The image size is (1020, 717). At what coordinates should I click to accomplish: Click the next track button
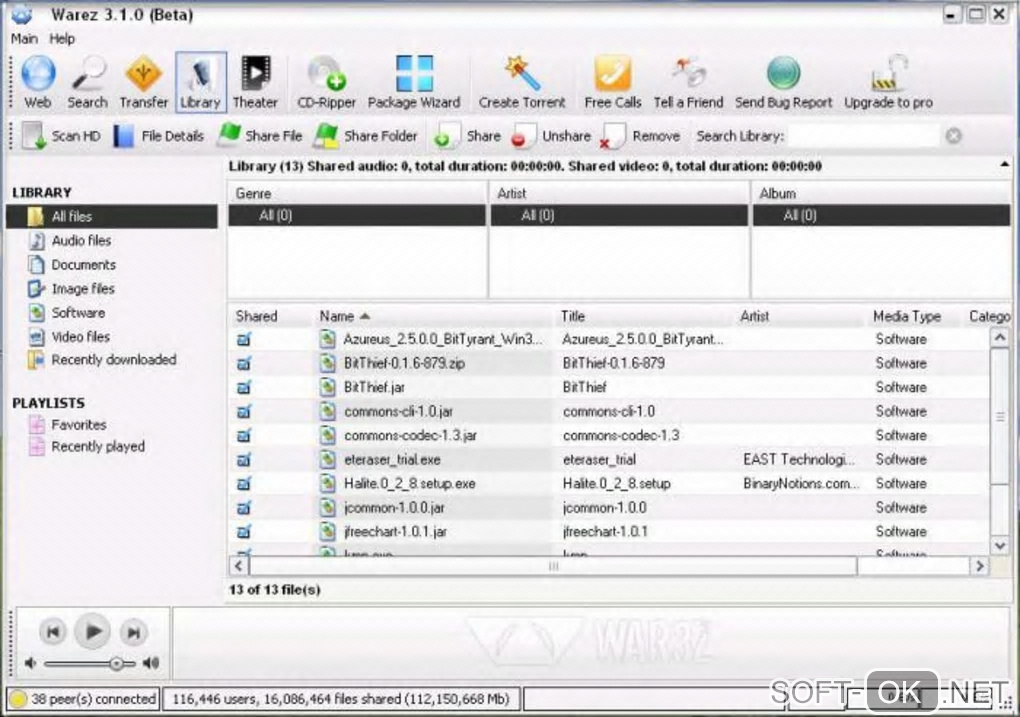click(x=133, y=632)
